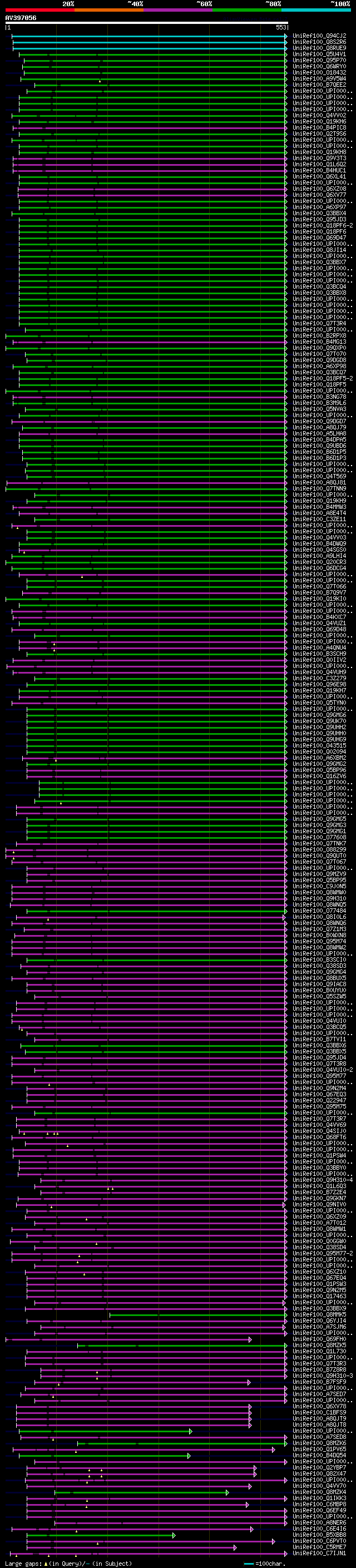Select label UniRef100_Q69D47
Viewport: 356px width, 1568px height.
point(319,238)
